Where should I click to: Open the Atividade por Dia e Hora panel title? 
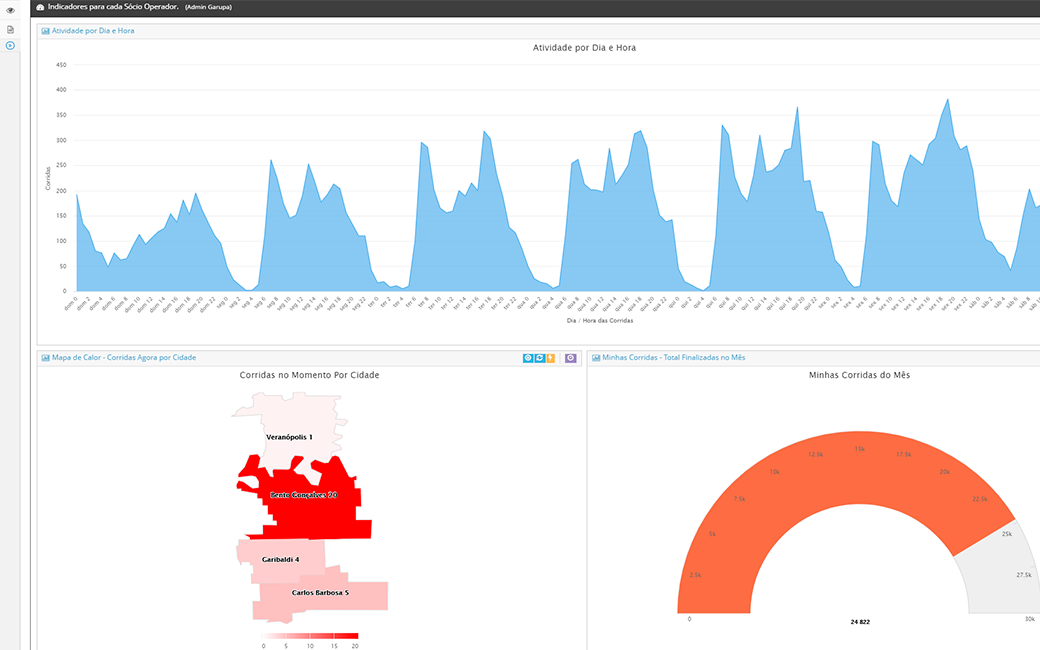(x=93, y=31)
